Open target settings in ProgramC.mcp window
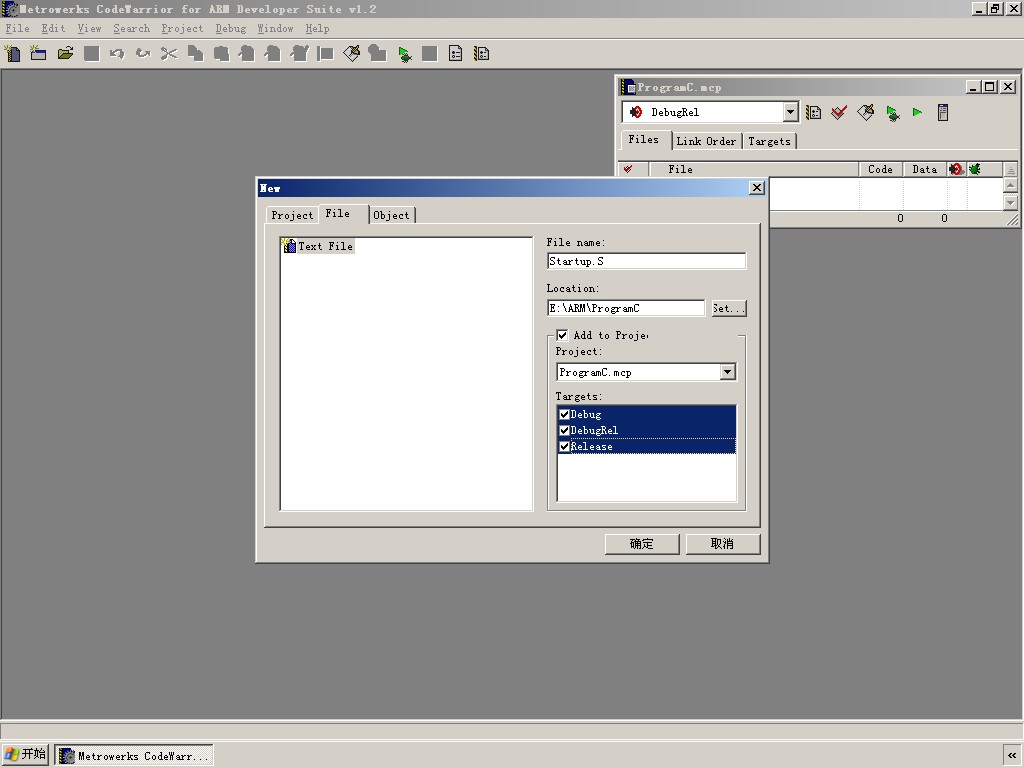This screenshot has width=1024, height=768. (814, 112)
